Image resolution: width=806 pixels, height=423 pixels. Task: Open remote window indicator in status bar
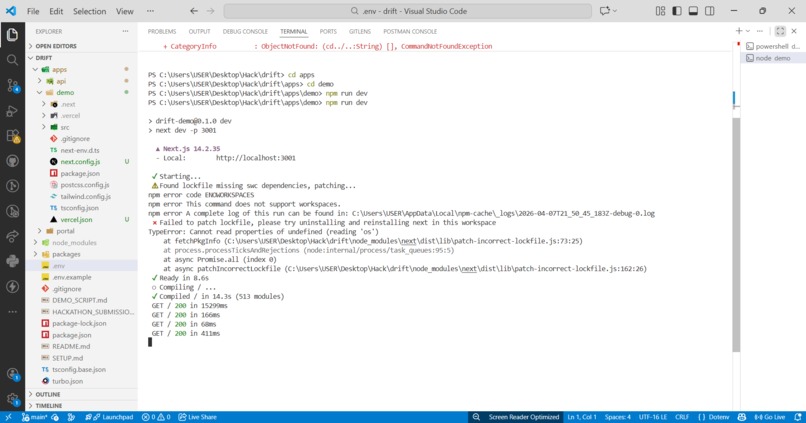8,417
